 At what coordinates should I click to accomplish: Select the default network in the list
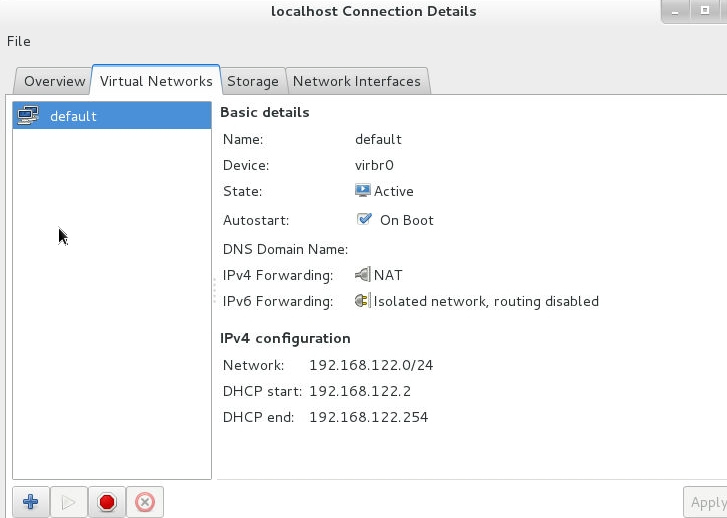pyautogui.click(x=112, y=115)
